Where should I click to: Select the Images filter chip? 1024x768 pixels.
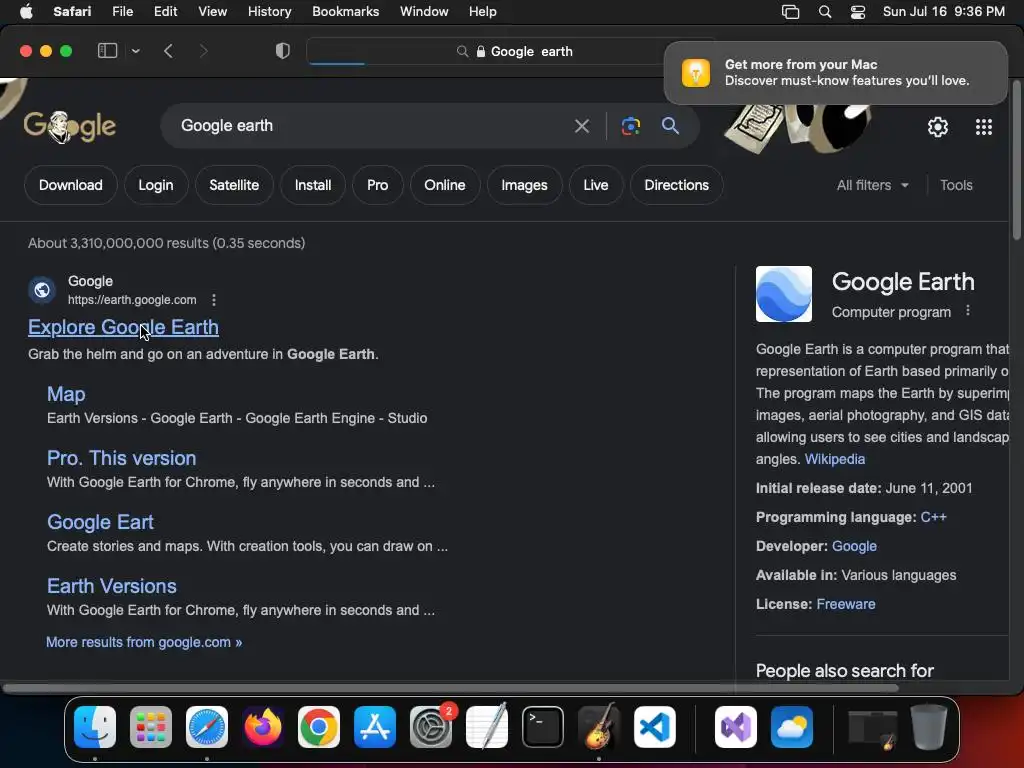click(524, 185)
